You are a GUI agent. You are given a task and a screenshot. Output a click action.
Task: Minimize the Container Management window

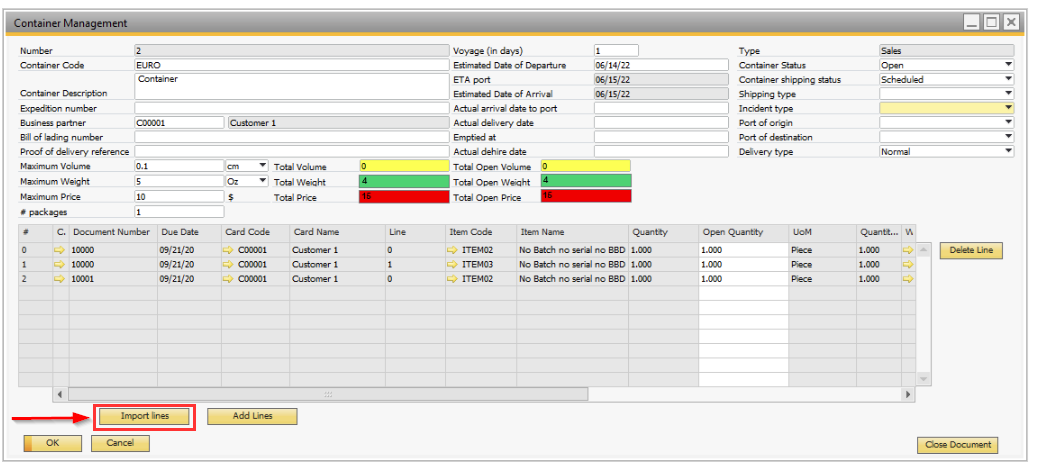coord(972,22)
